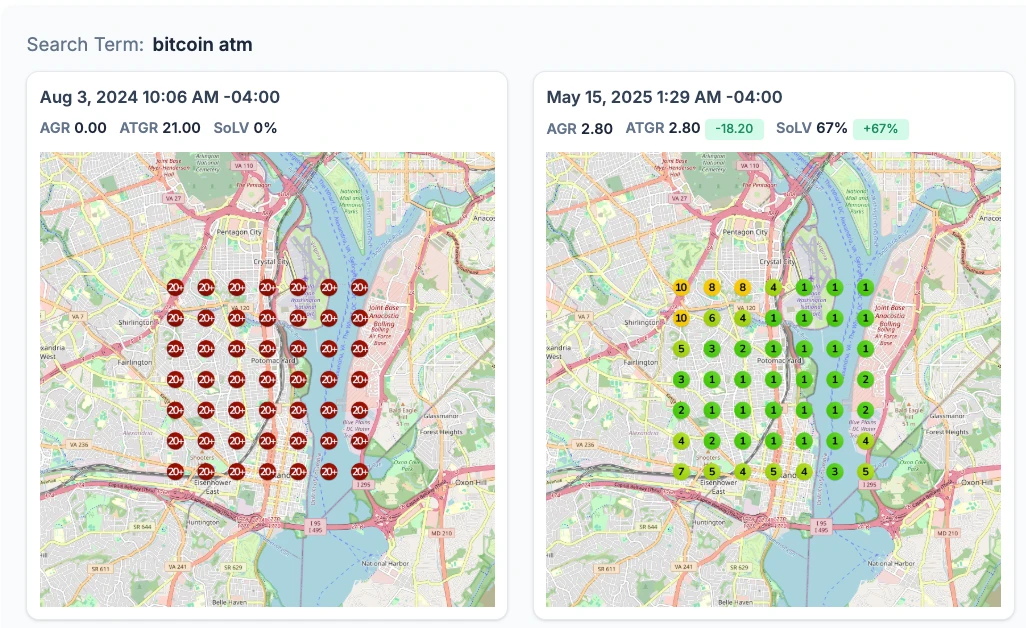Select top-right 20+ marker of the 2024 grid
This screenshot has width=1026, height=628.
click(359, 287)
